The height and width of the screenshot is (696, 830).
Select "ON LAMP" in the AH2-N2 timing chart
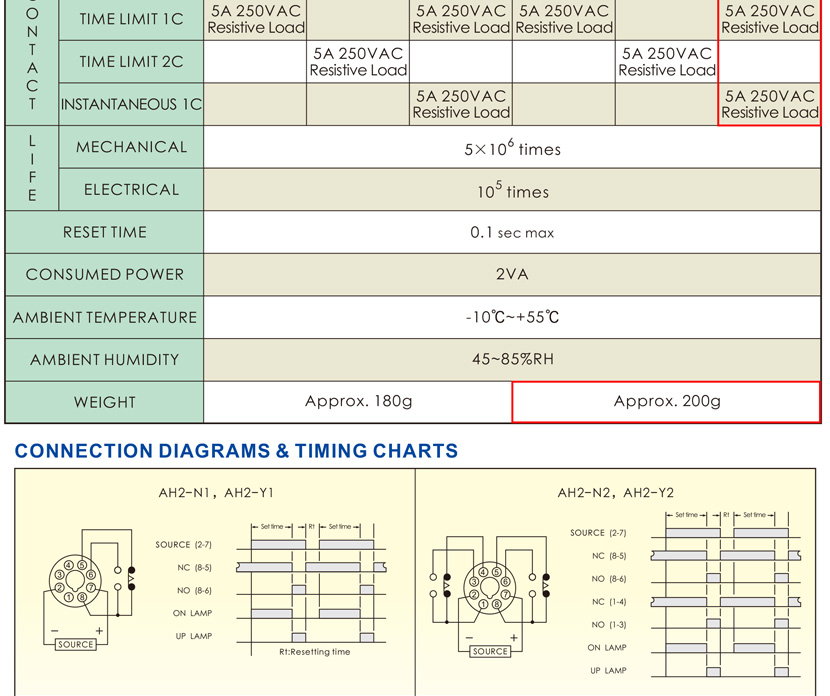[x=607, y=647]
